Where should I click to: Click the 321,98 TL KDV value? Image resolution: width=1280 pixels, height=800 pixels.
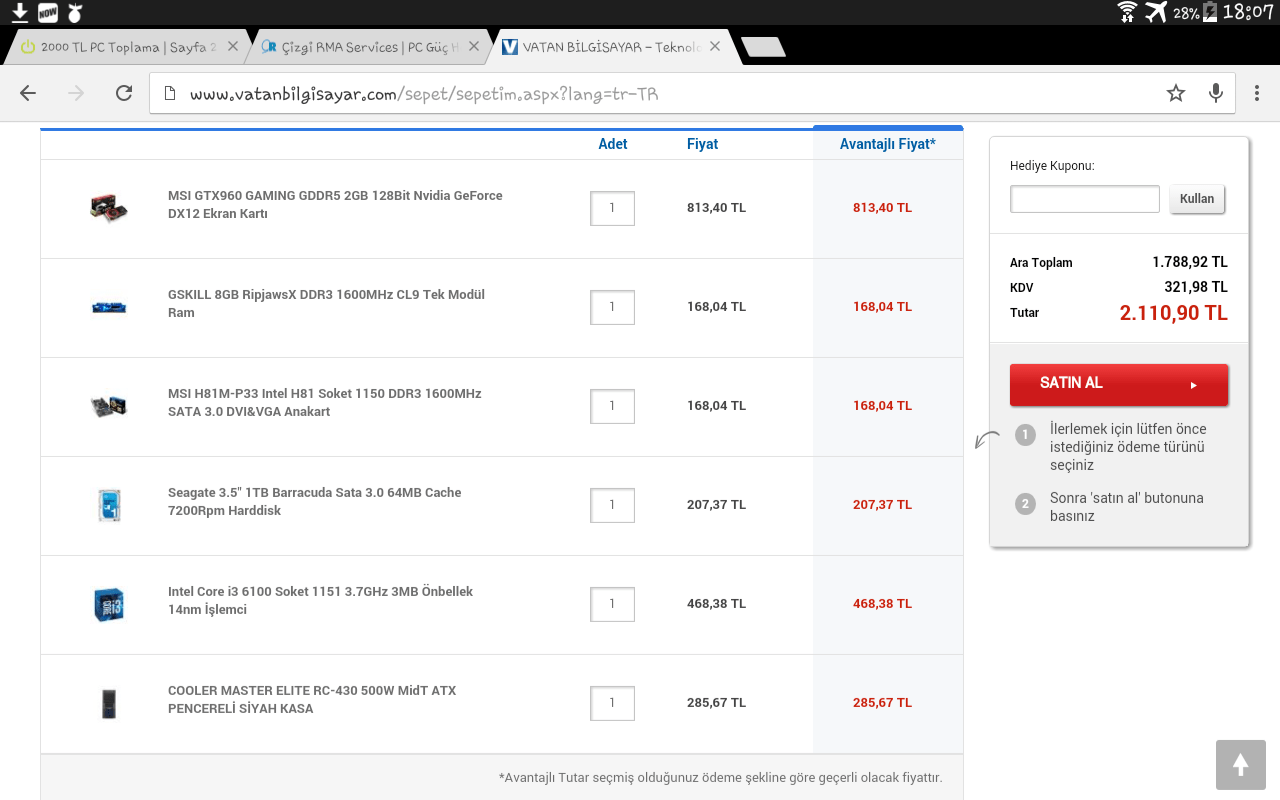pos(1196,287)
